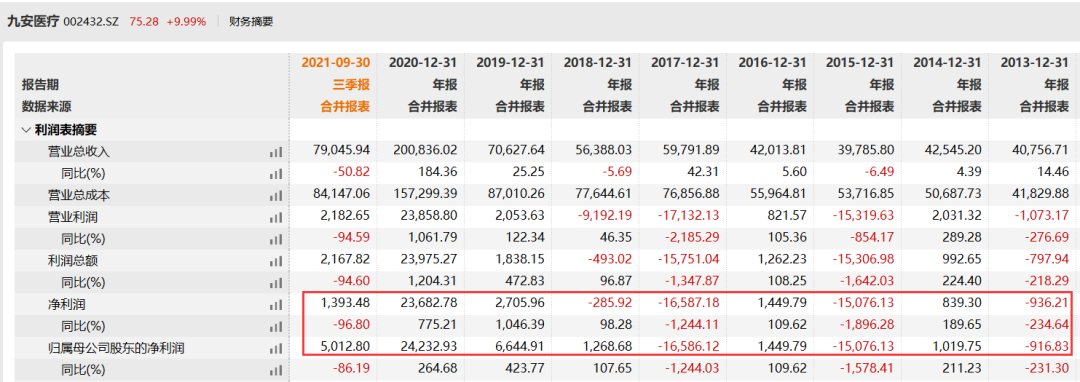Screen dimensions: 1080x382
Task: Click the 净利润 row label
Action: (x=63, y=304)
